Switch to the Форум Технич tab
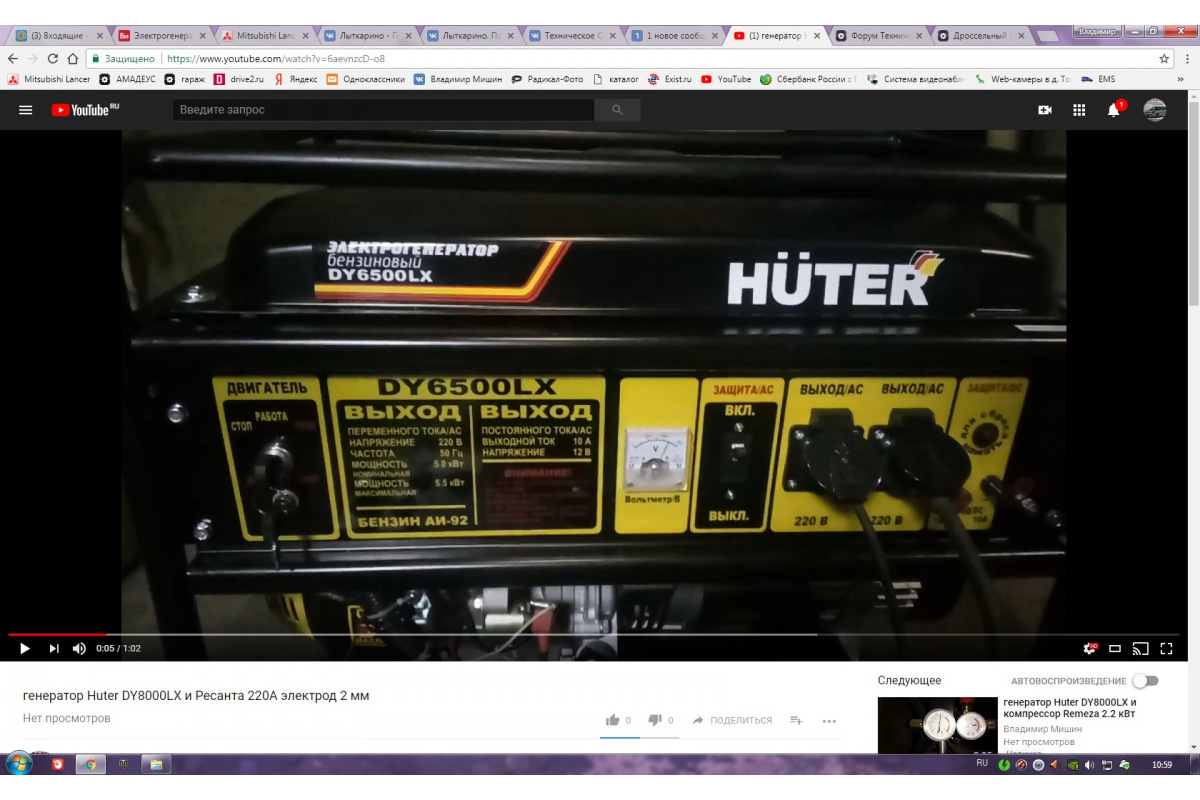This screenshot has height=800, width=1200. (879, 36)
